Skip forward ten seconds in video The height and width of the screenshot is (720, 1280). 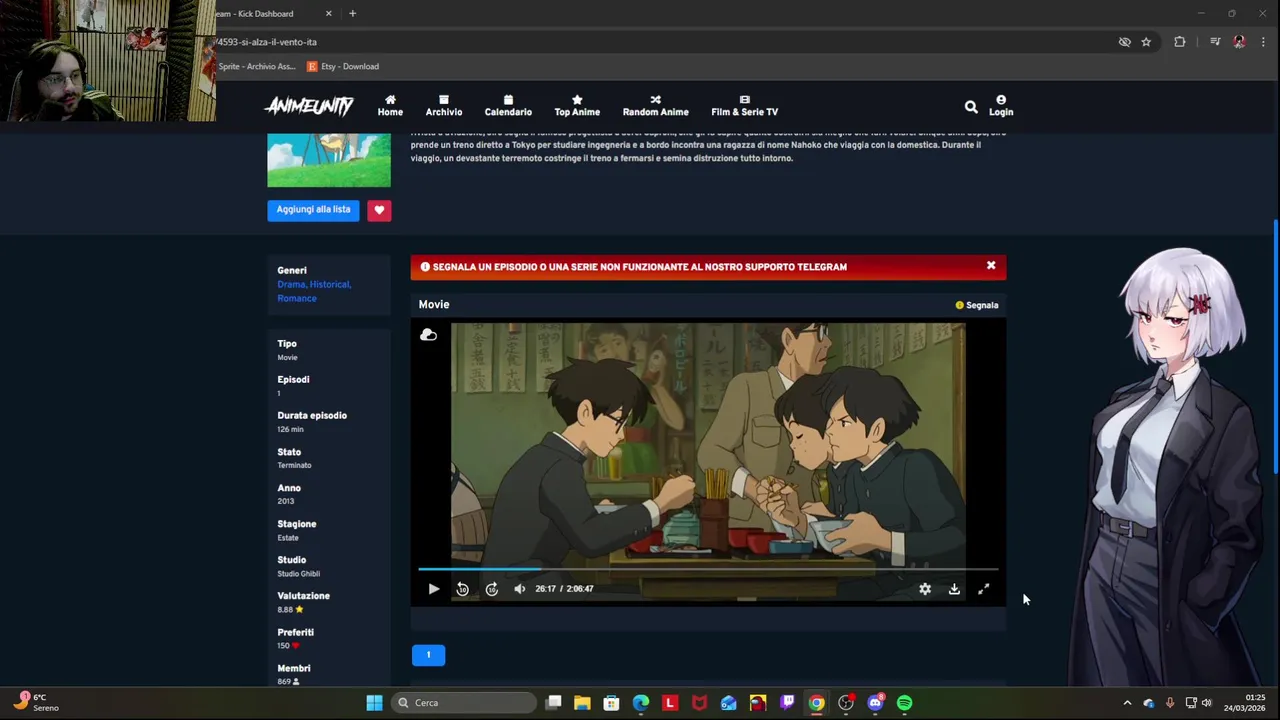click(x=491, y=589)
